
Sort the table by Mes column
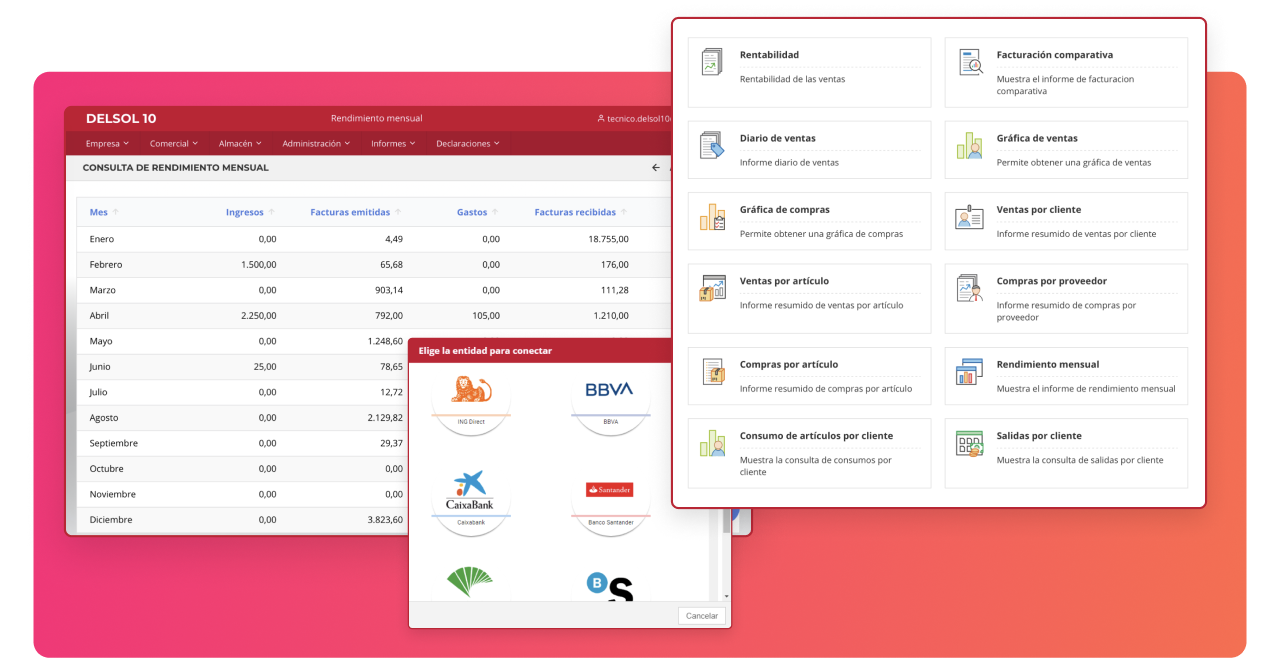[99, 212]
